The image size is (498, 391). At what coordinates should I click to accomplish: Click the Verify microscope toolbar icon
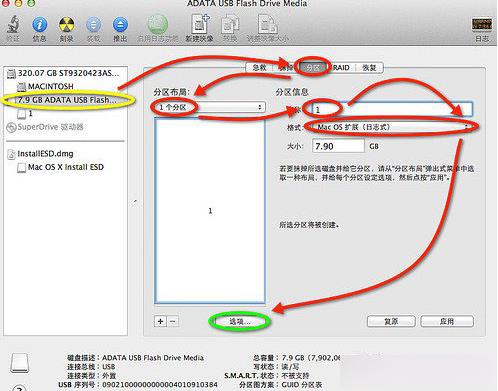[x=13, y=25]
